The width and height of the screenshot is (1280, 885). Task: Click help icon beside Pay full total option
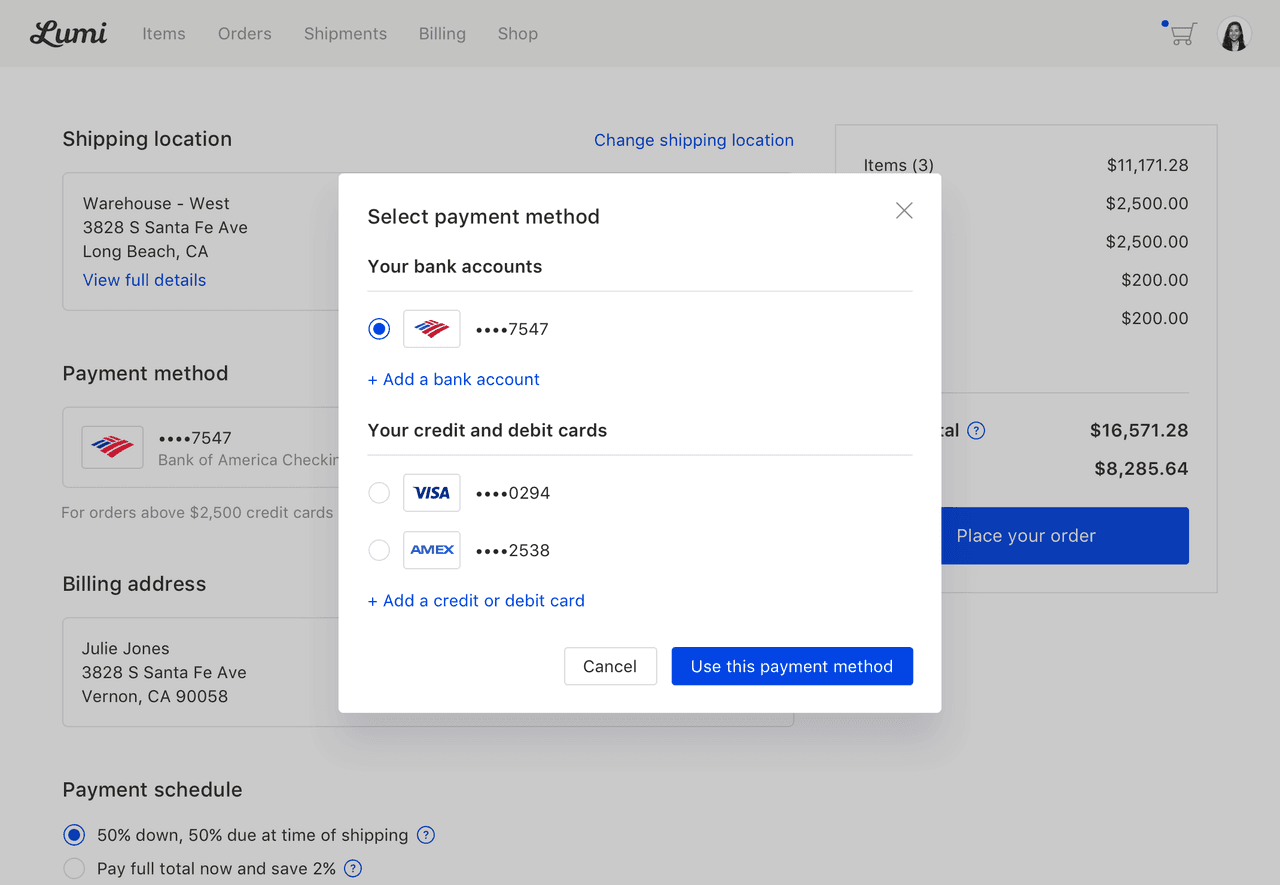click(353, 869)
